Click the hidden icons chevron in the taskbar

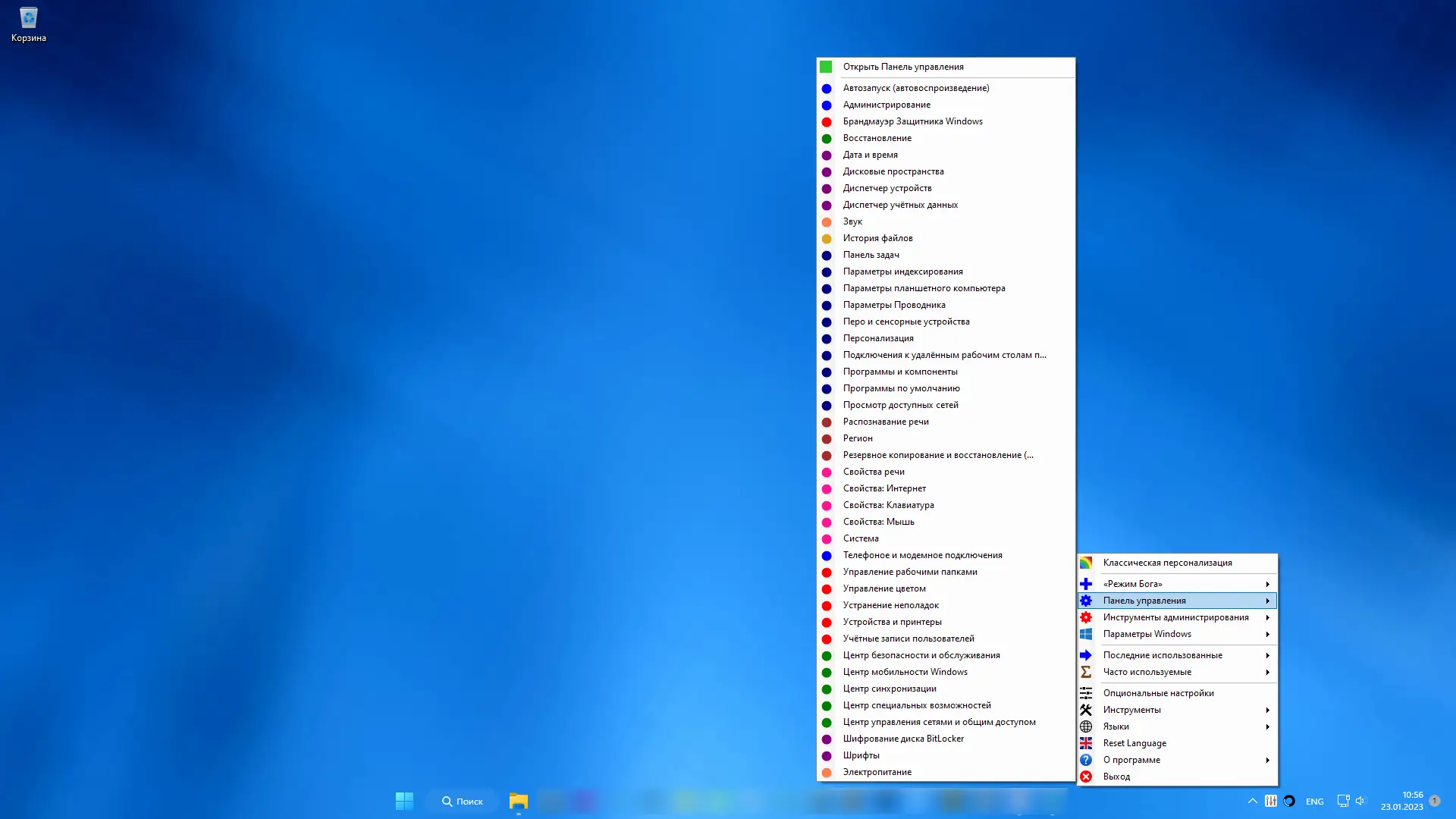point(1252,800)
